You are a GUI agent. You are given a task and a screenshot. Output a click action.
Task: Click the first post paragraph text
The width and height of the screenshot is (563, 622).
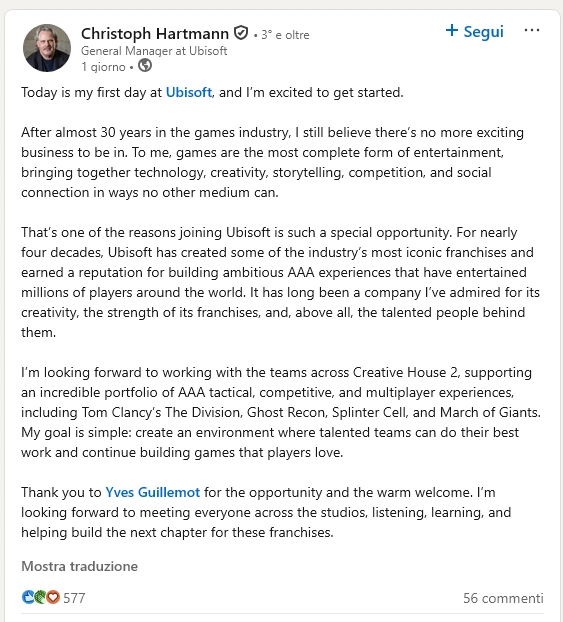click(x=212, y=92)
